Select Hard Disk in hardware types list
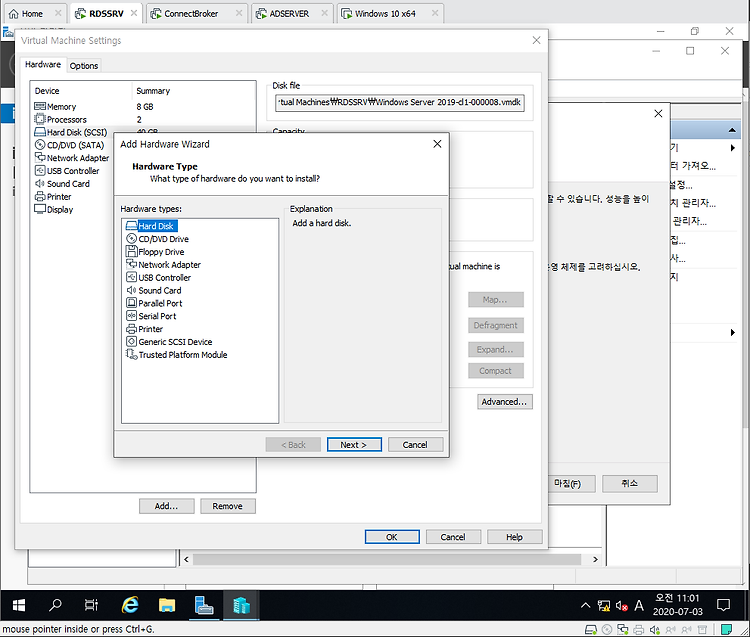 (x=151, y=226)
